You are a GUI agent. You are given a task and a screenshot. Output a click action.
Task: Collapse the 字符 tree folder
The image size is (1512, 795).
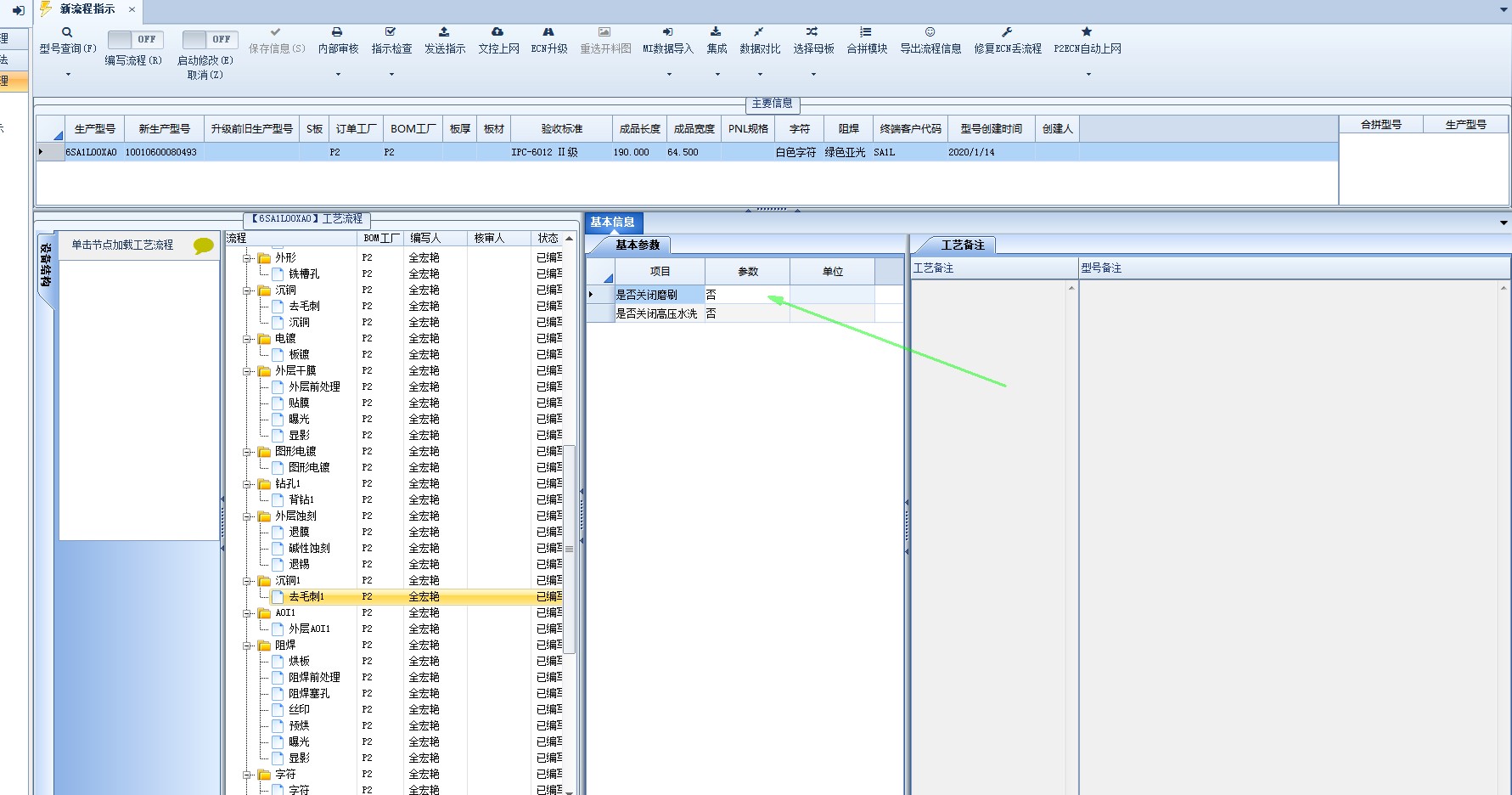click(247, 775)
